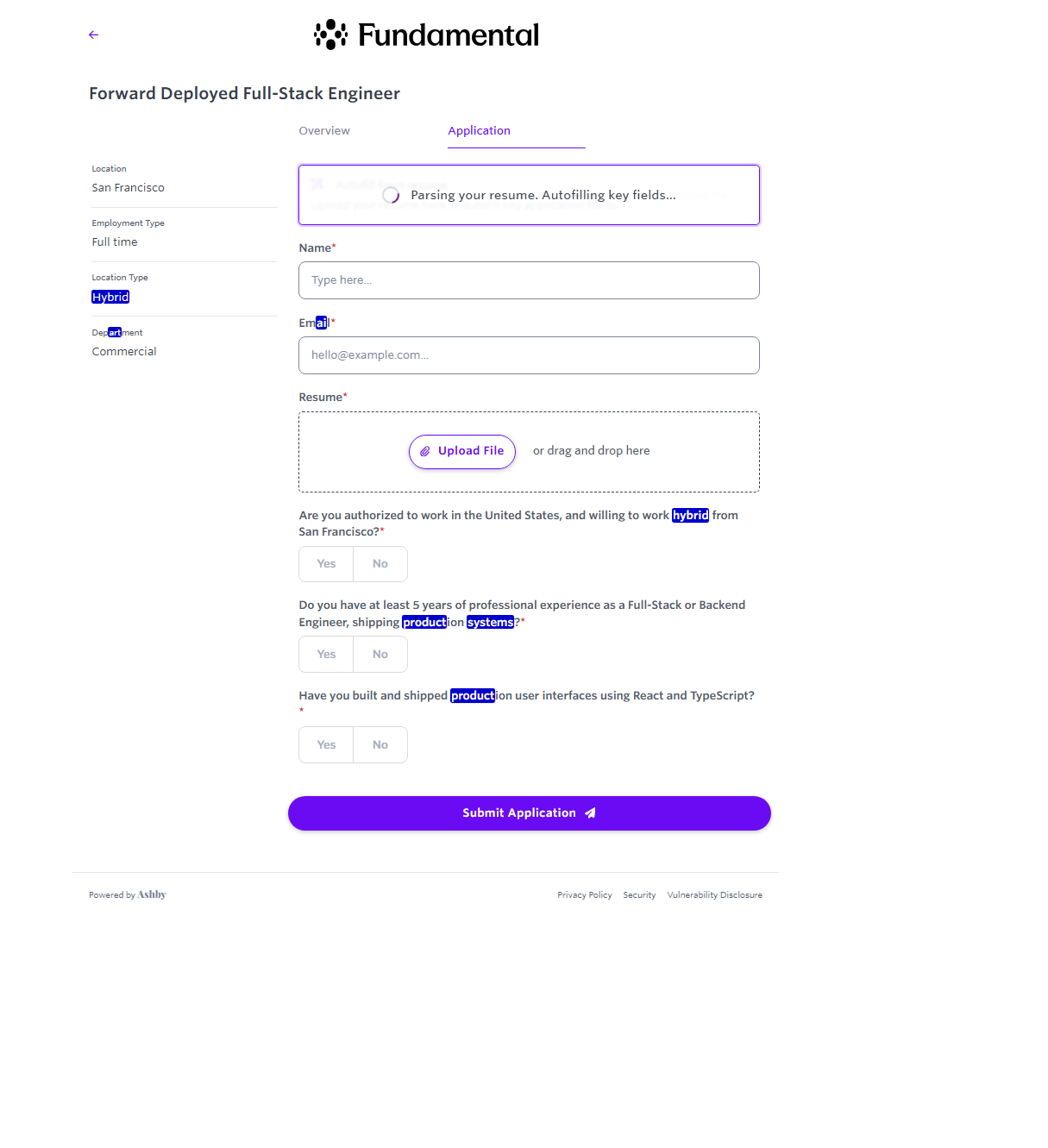Viewport: 1048px width, 1148px height.
Task: Choose Yes for US work authorization
Action: (326, 564)
